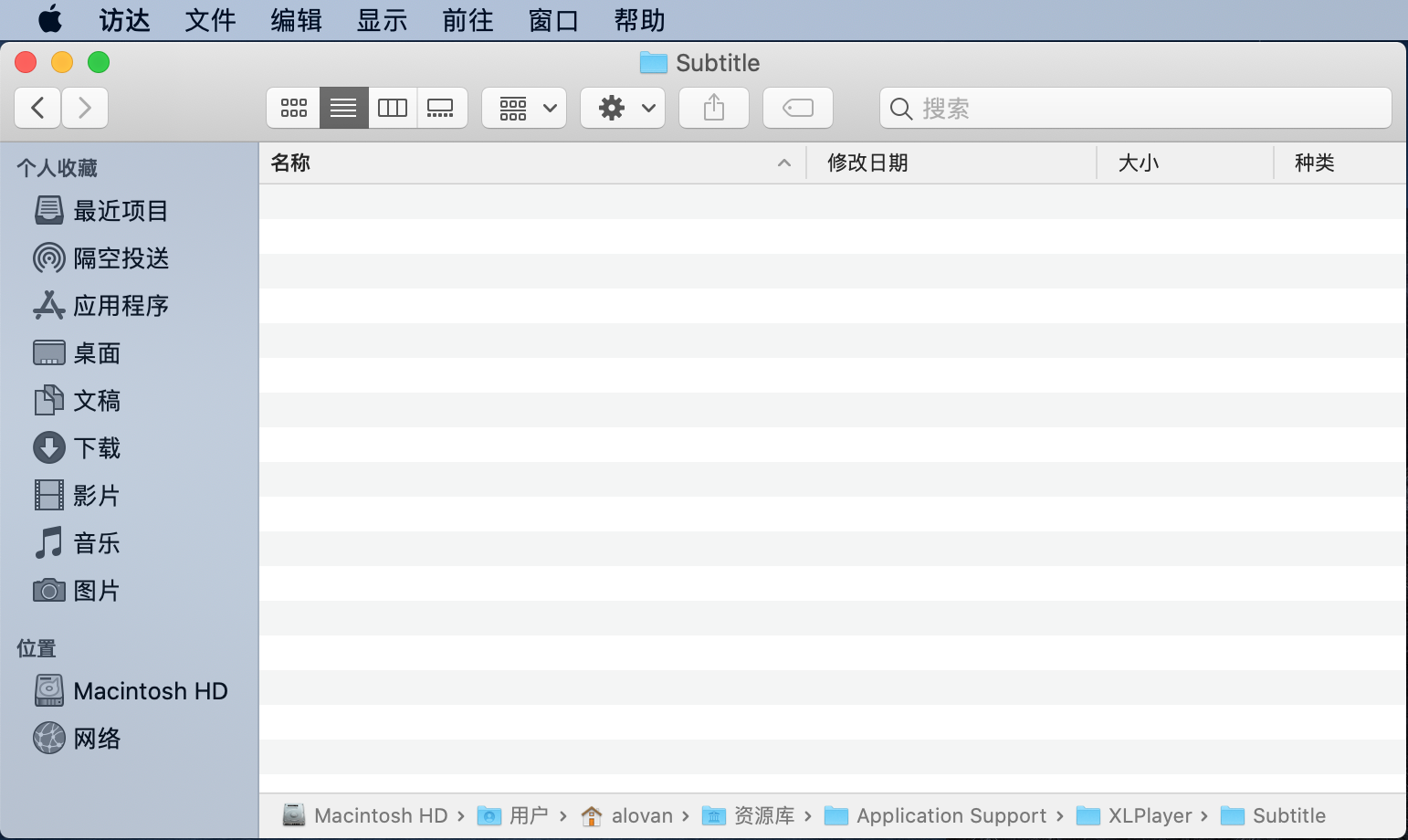This screenshot has width=1408, height=840.
Task: Sort by 修改日期 column header
Action: 867,163
